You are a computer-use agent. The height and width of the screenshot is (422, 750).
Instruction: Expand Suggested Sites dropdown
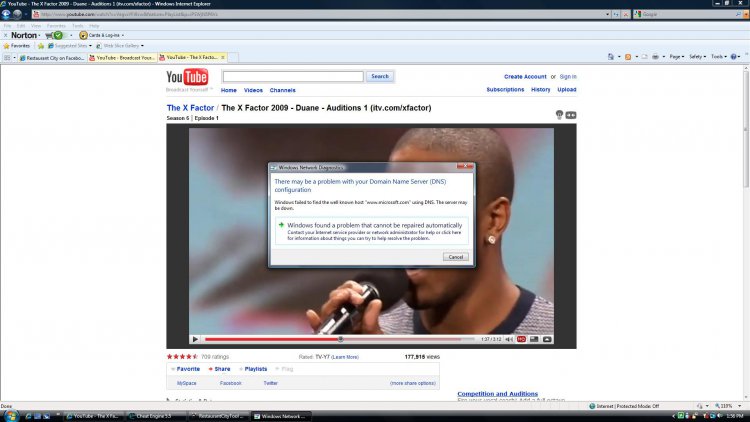click(x=90, y=46)
